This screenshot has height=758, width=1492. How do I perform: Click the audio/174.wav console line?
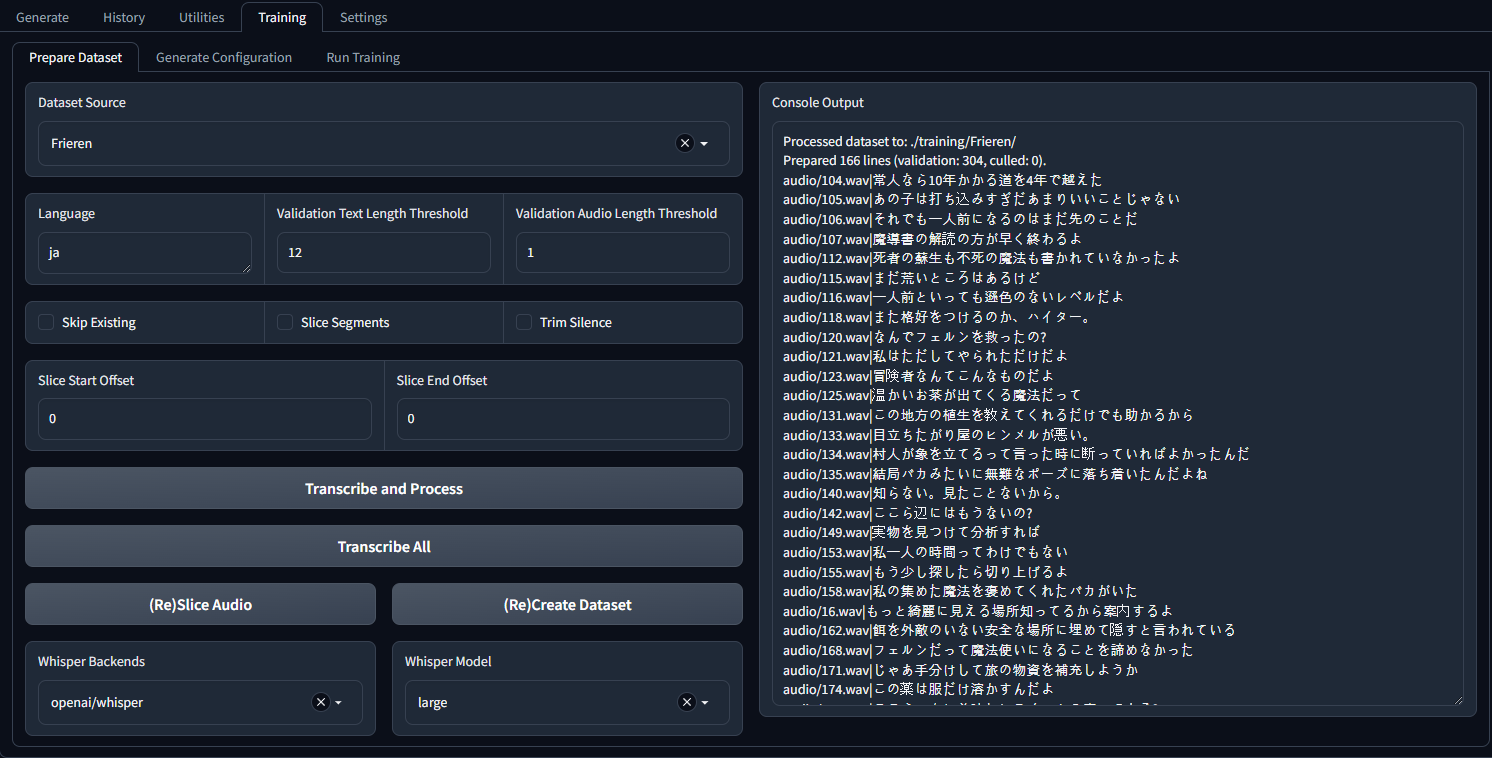918,689
